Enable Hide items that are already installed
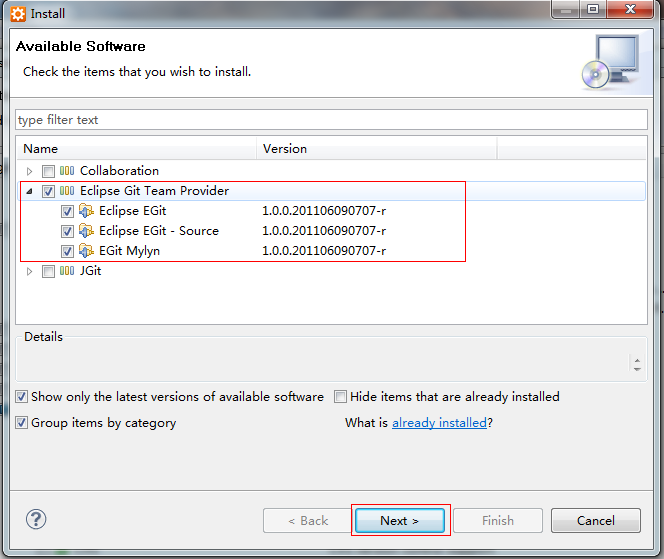Image resolution: width=664 pixels, height=559 pixels. pos(340,397)
